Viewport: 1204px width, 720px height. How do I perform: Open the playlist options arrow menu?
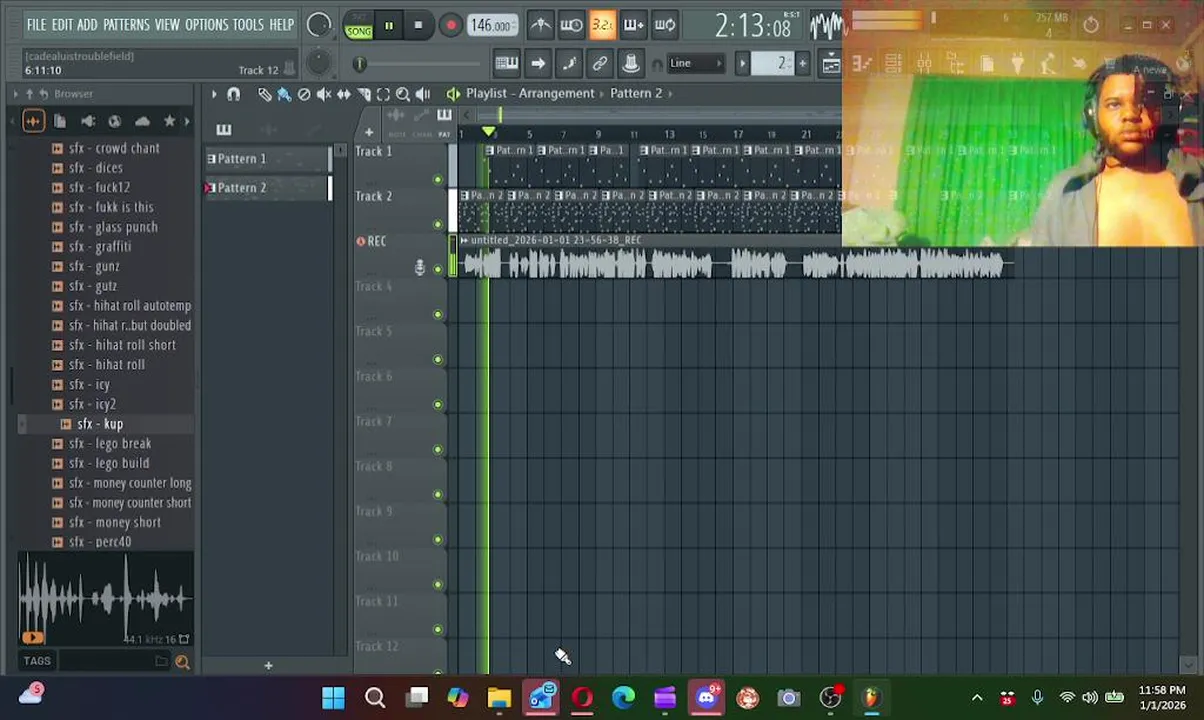214,94
